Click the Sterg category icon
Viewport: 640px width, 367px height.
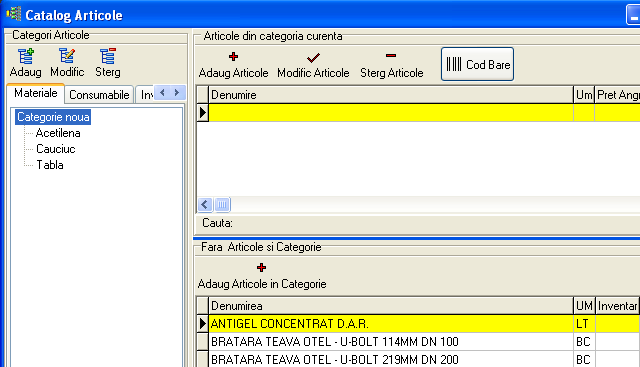coord(108,56)
